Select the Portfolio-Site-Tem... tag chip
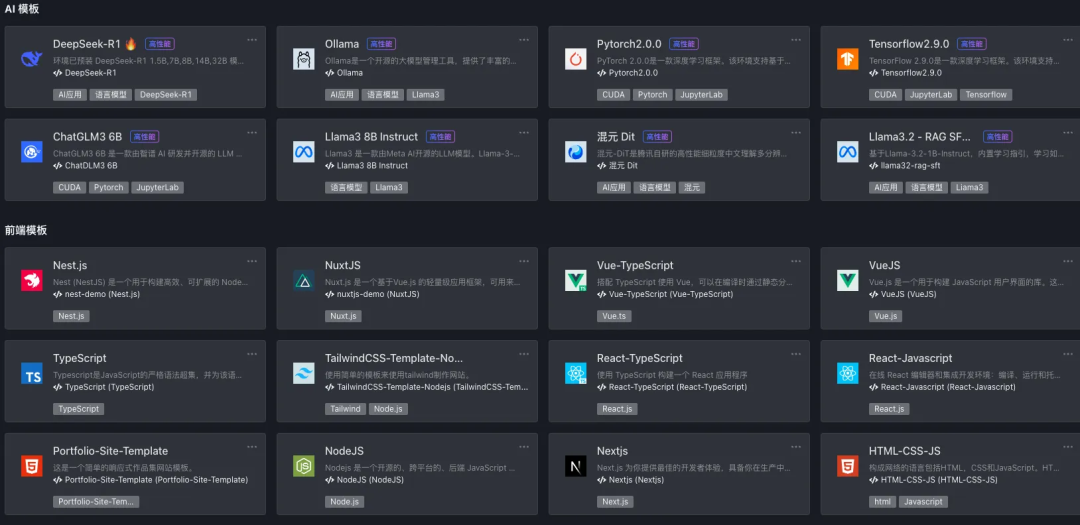 96,502
